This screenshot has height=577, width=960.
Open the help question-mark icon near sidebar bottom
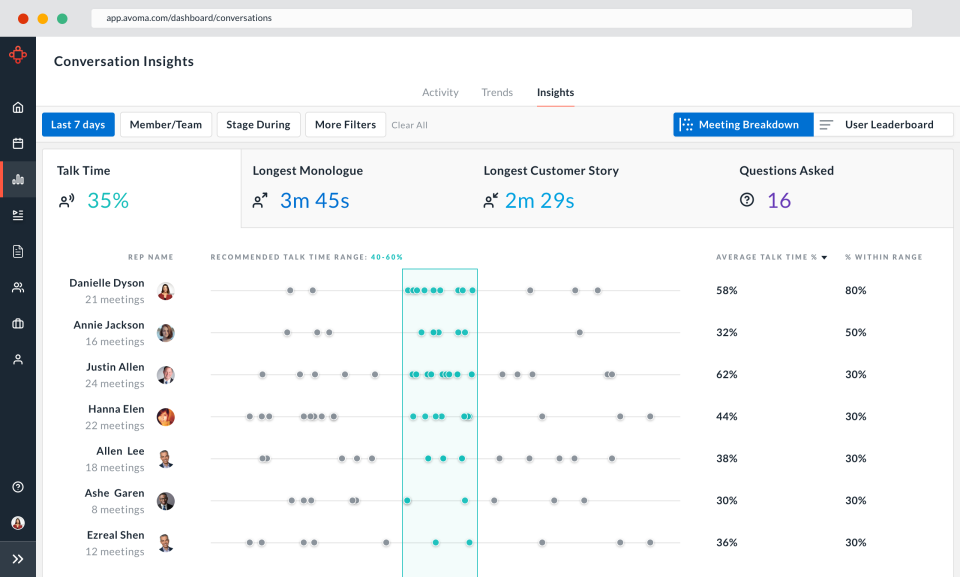[18, 486]
